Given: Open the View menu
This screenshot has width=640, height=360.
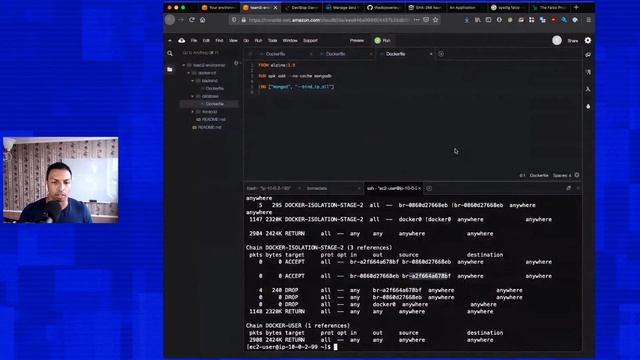Looking at the screenshot, I should point(233,40).
